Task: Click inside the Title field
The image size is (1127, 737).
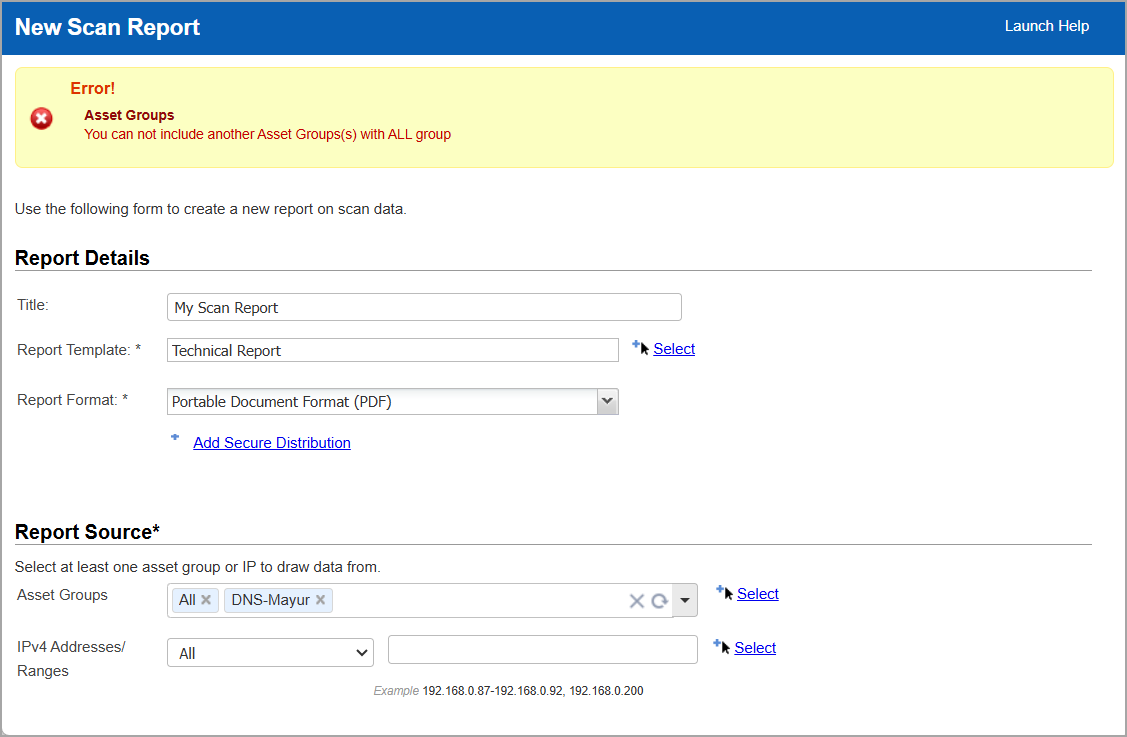Action: click(x=423, y=306)
